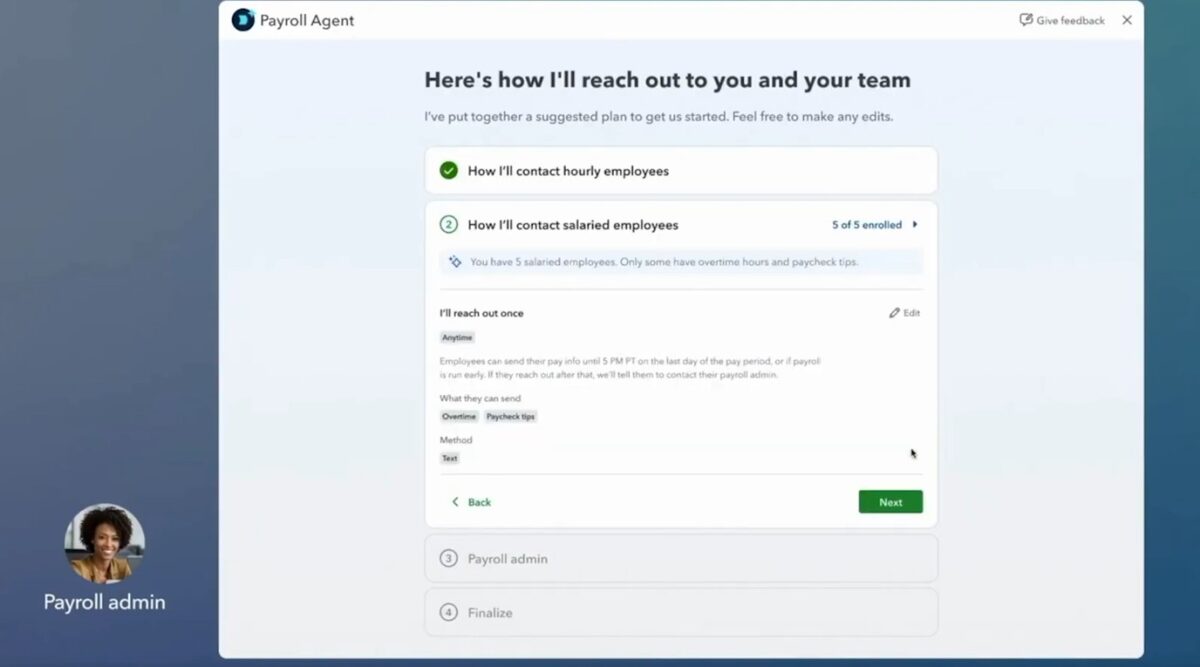1200x667 pixels.
Task: Click How I'll contact salaried employees heading
Action: pos(573,225)
